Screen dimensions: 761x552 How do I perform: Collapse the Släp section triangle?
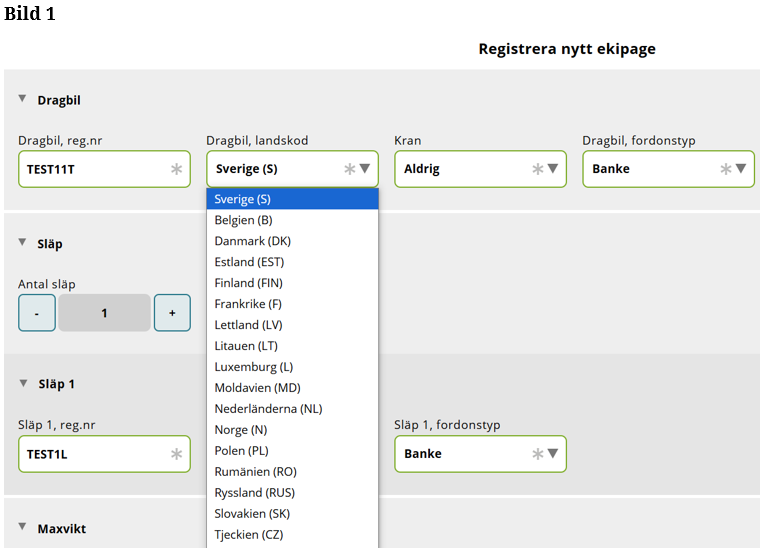23,242
